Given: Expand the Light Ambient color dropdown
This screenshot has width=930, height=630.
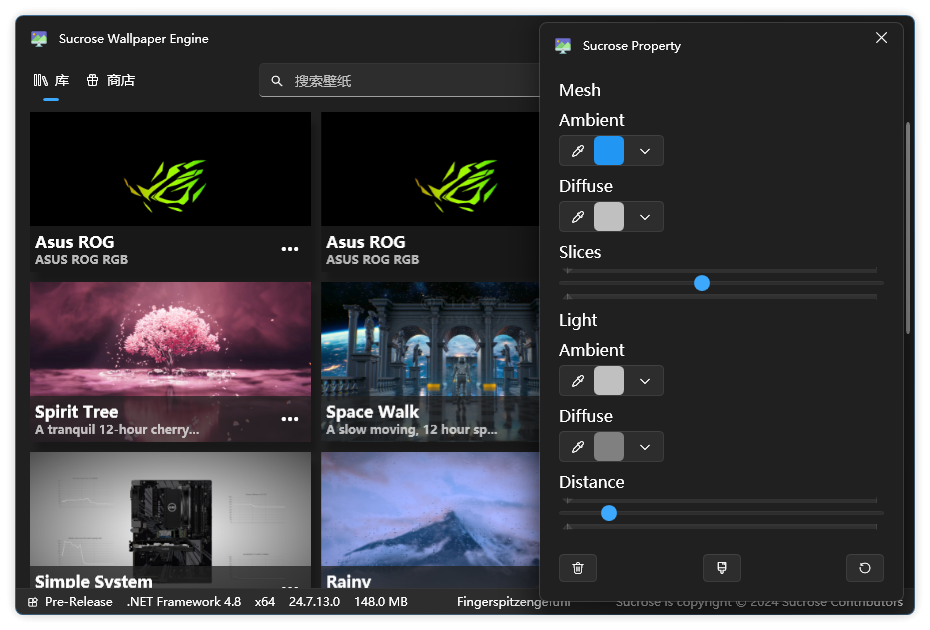Looking at the screenshot, I should click(x=645, y=381).
